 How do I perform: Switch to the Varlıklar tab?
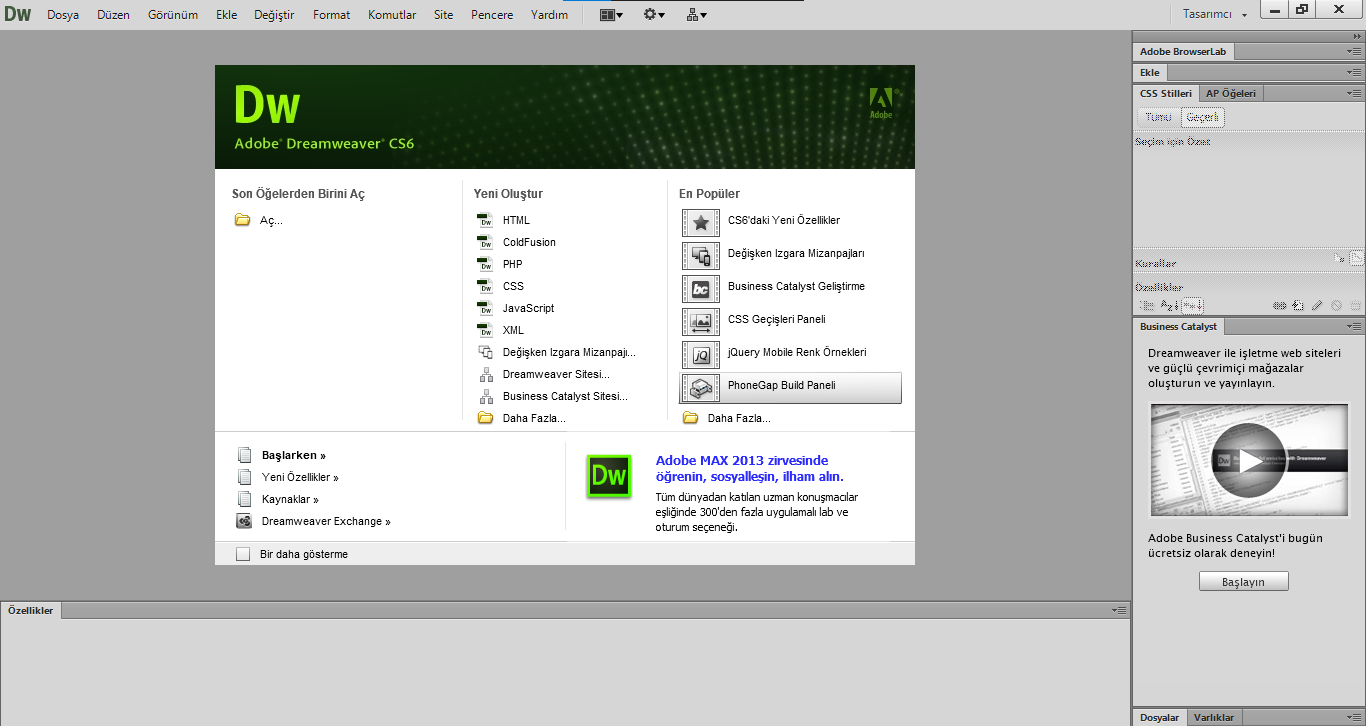pos(1214,717)
